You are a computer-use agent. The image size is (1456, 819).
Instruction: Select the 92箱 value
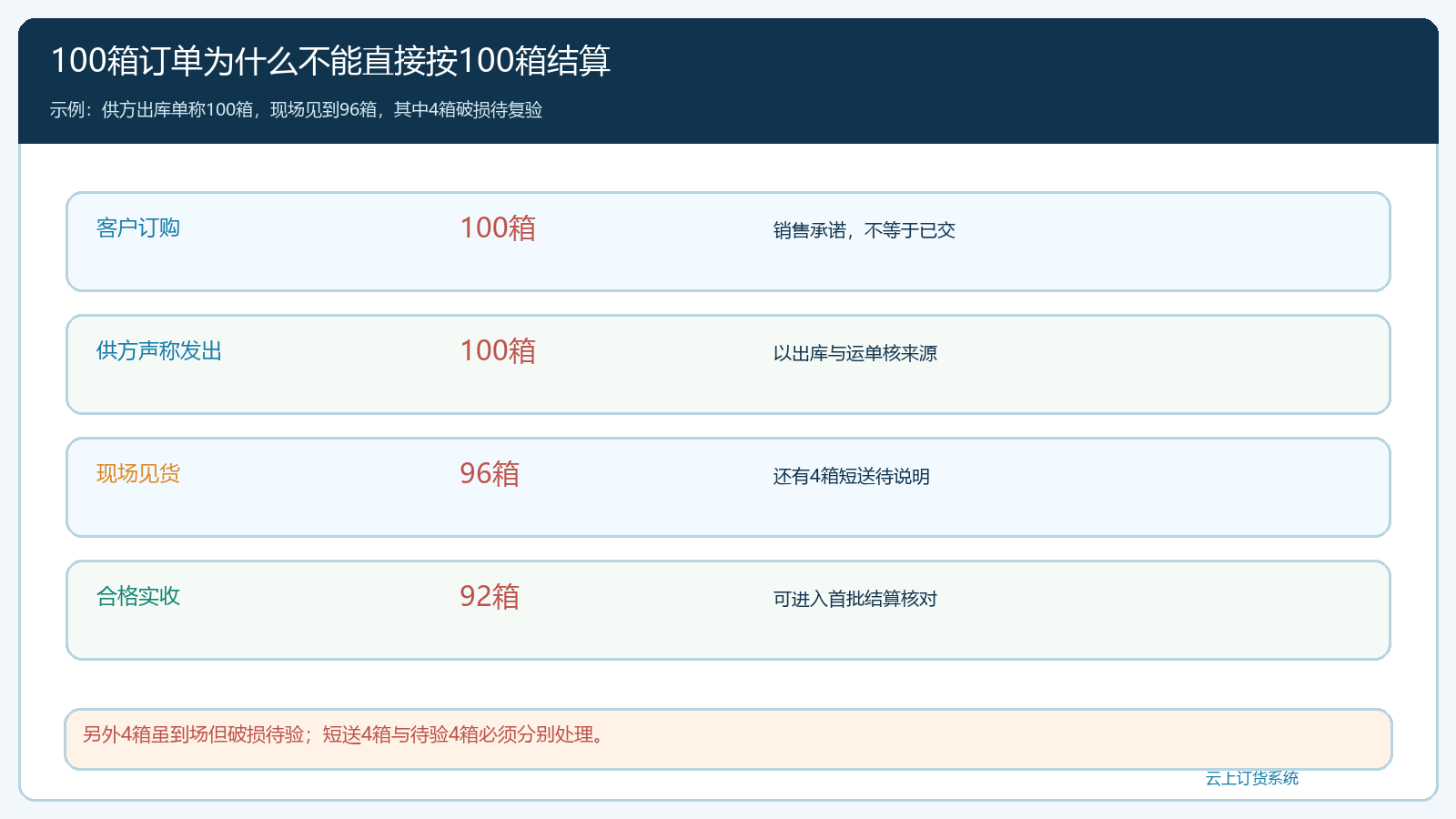(x=490, y=596)
